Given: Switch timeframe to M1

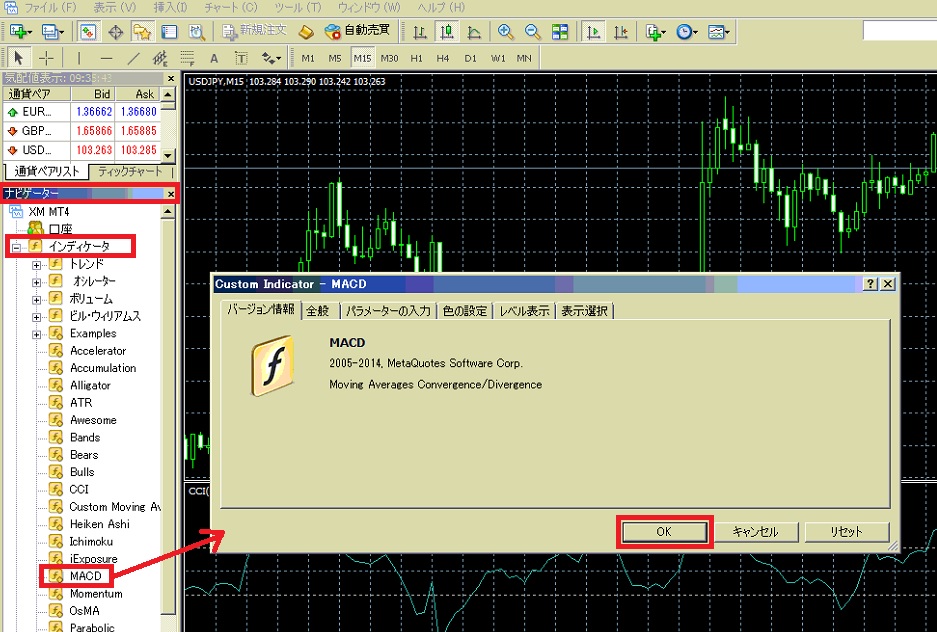Looking at the screenshot, I should click(x=308, y=58).
